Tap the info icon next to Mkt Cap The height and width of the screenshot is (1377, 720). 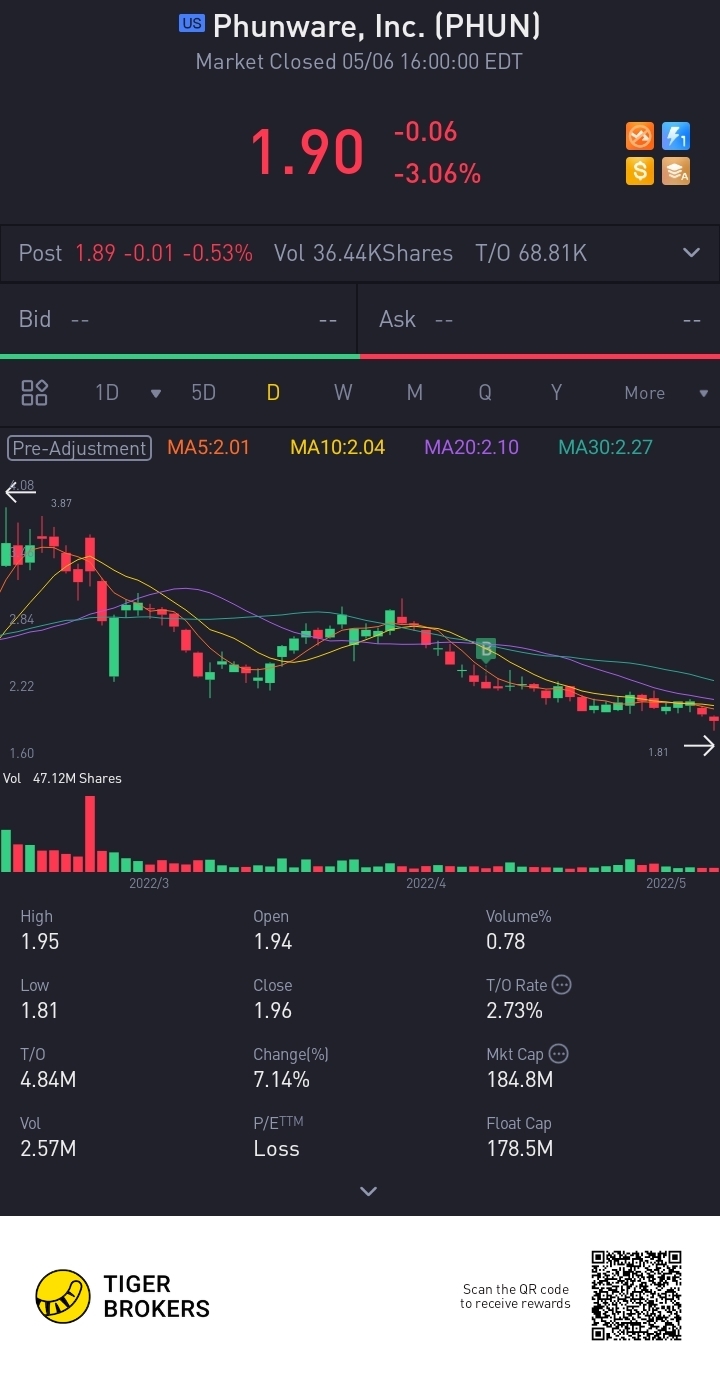559,1054
